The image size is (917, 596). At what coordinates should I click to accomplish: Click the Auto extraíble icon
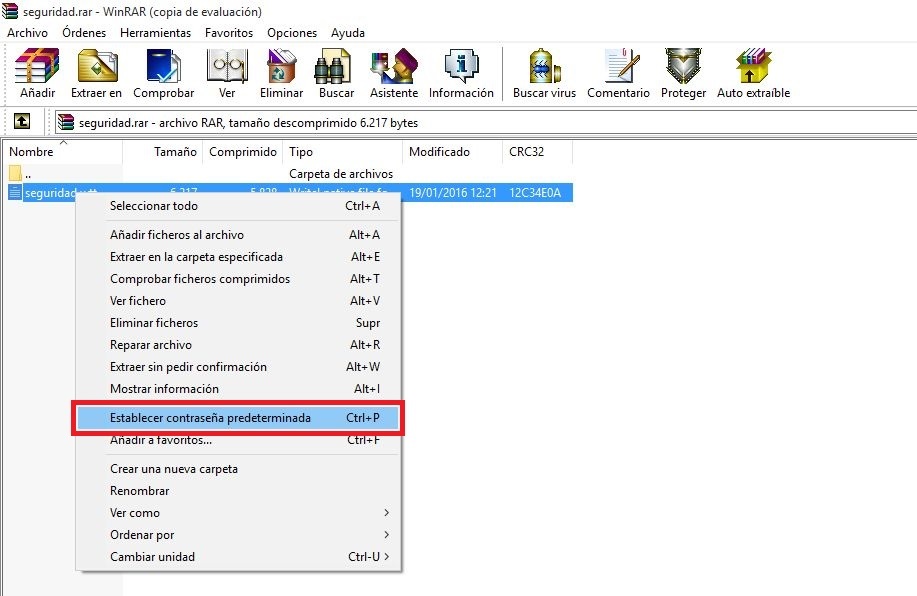753,66
